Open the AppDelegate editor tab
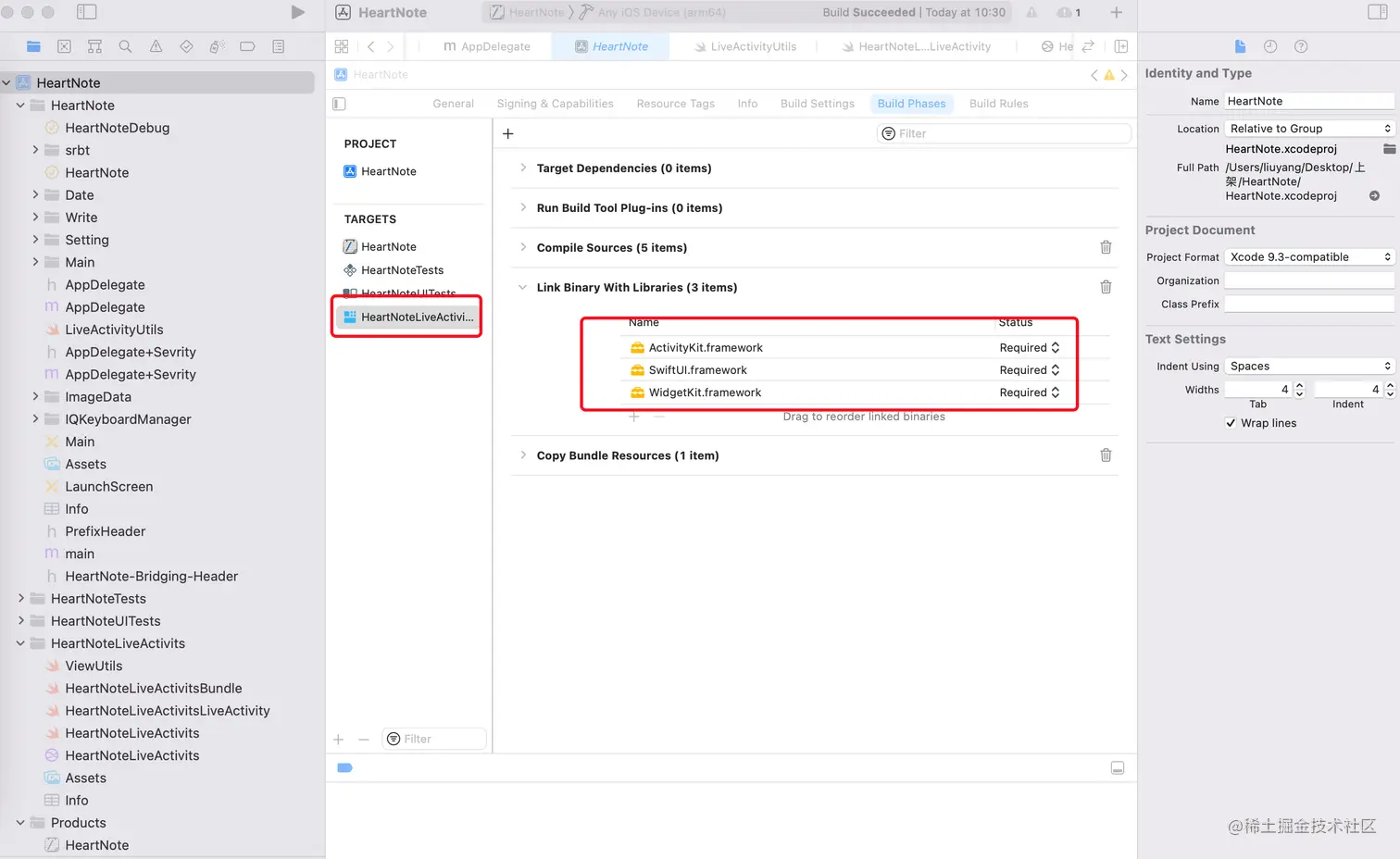The image size is (1400, 859). pos(487,46)
